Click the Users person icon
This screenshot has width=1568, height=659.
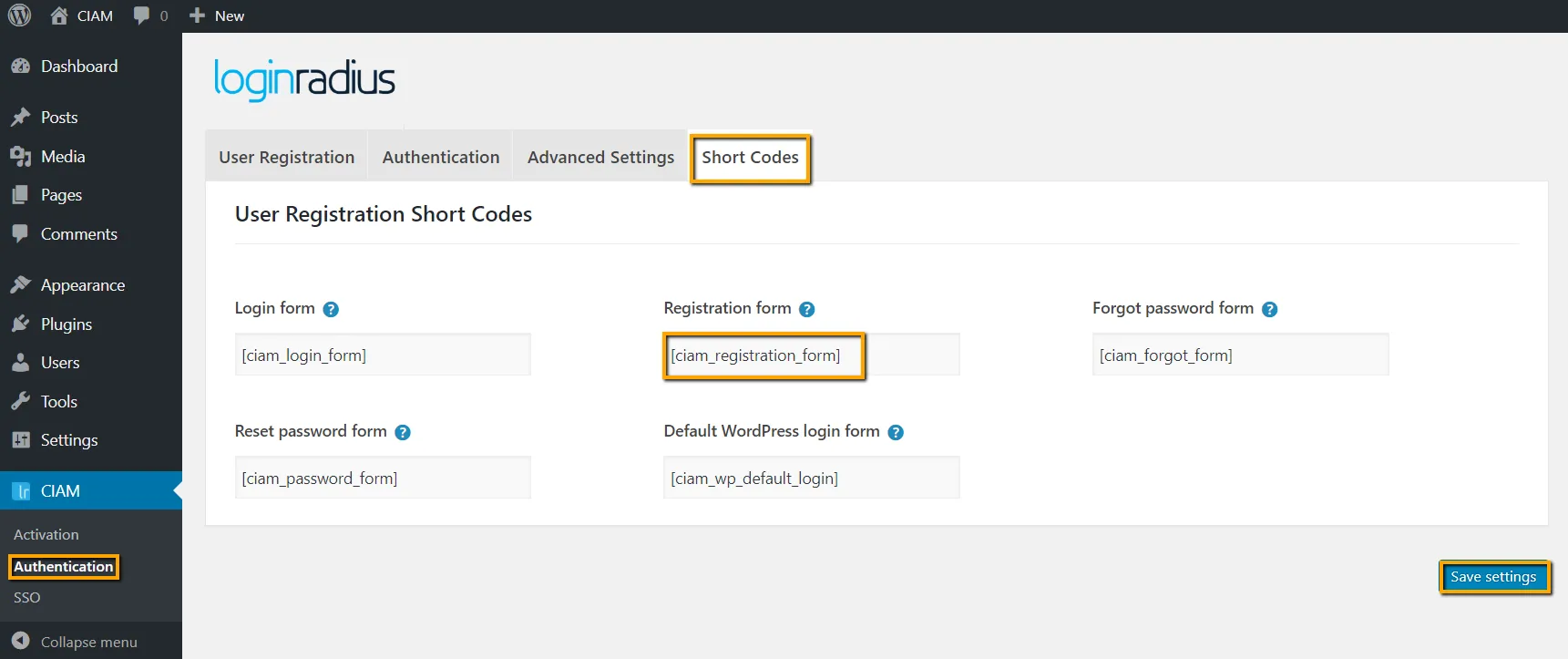tap(20, 363)
